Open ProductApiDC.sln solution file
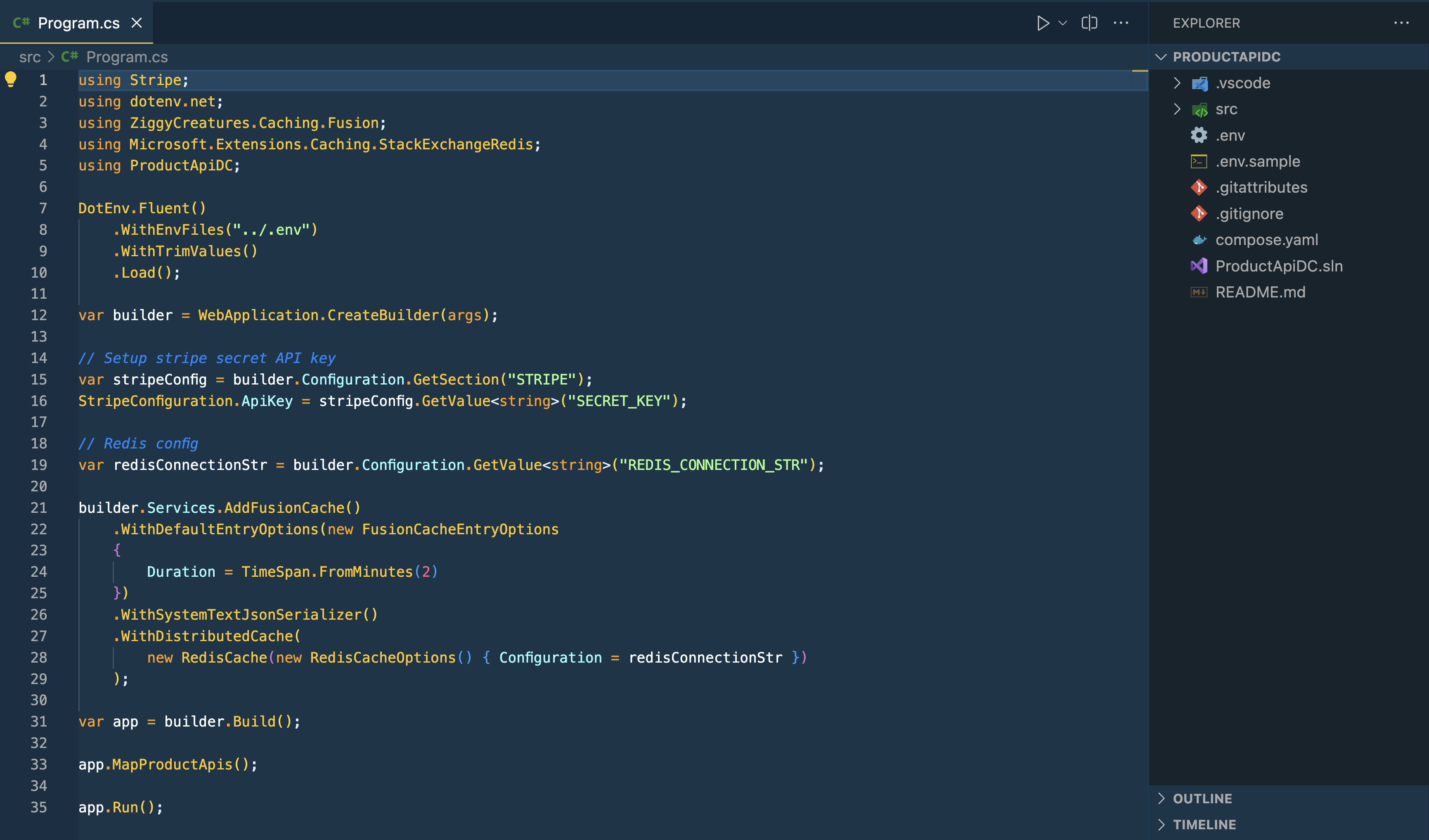The width and height of the screenshot is (1429, 840). pos(1278,266)
